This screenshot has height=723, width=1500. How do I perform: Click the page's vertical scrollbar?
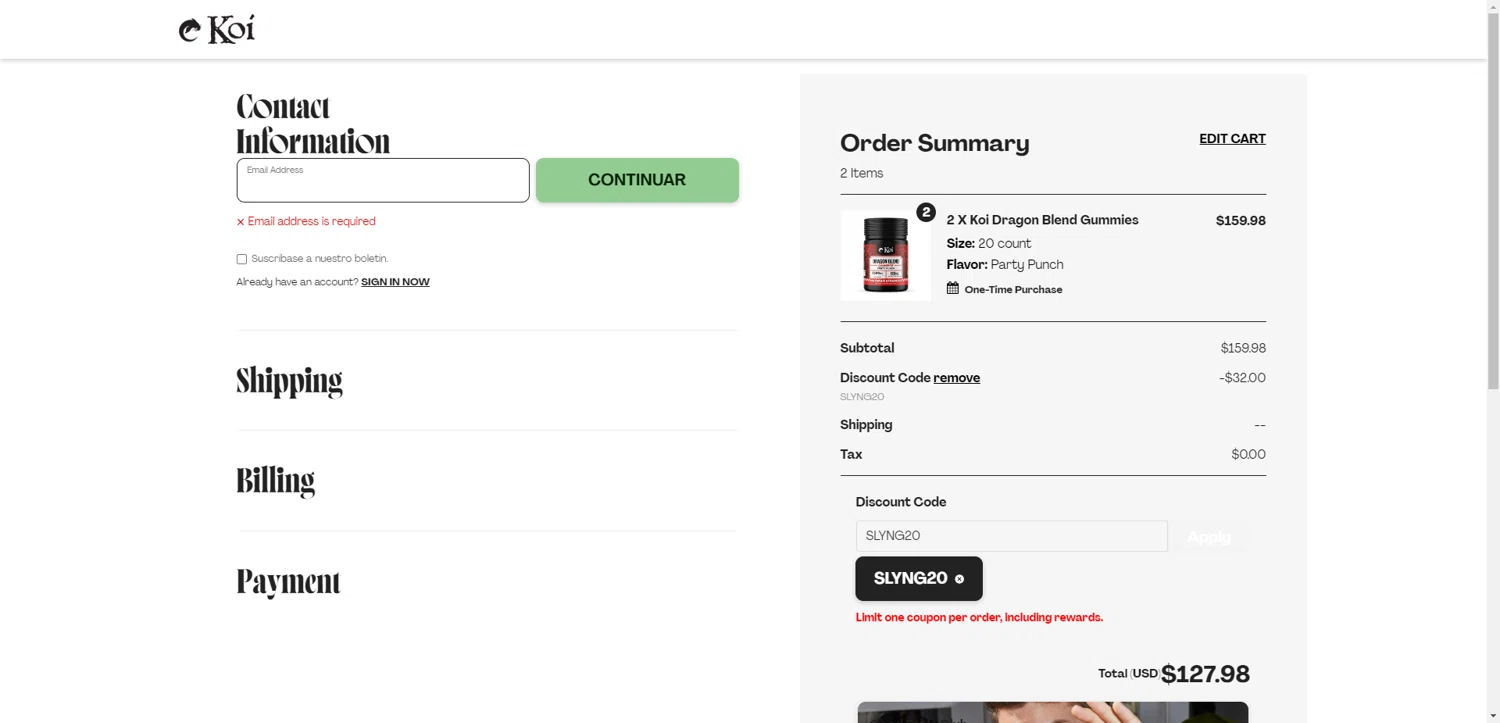pos(1493,200)
